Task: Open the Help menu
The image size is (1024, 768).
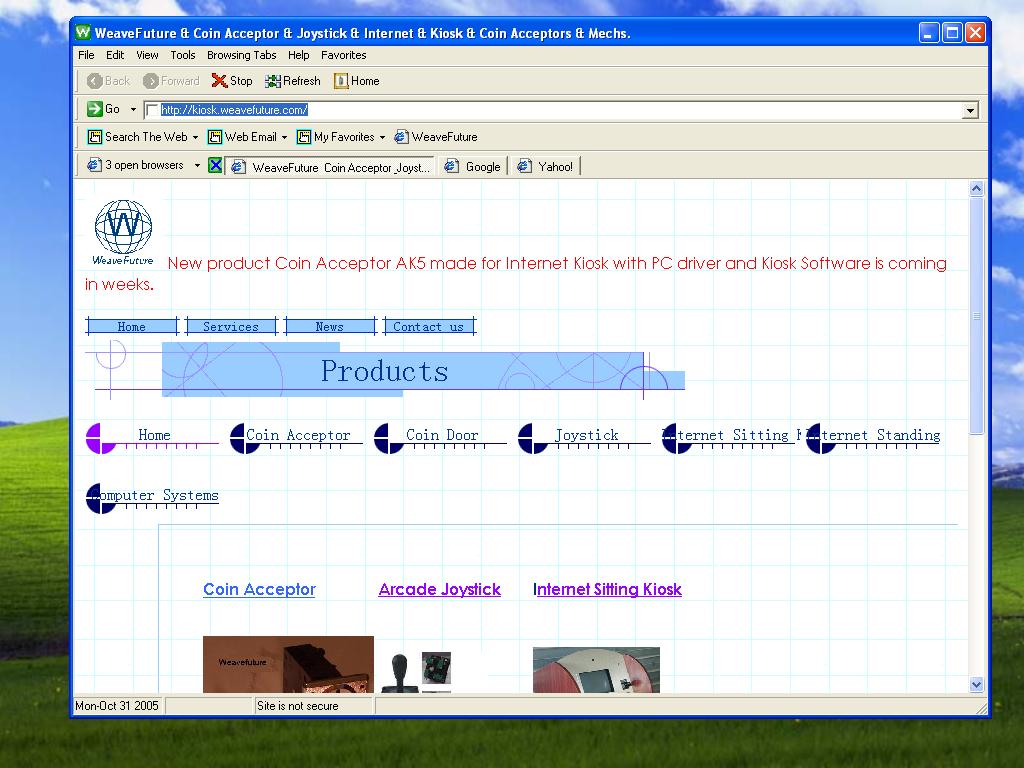Action: pos(298,55)
